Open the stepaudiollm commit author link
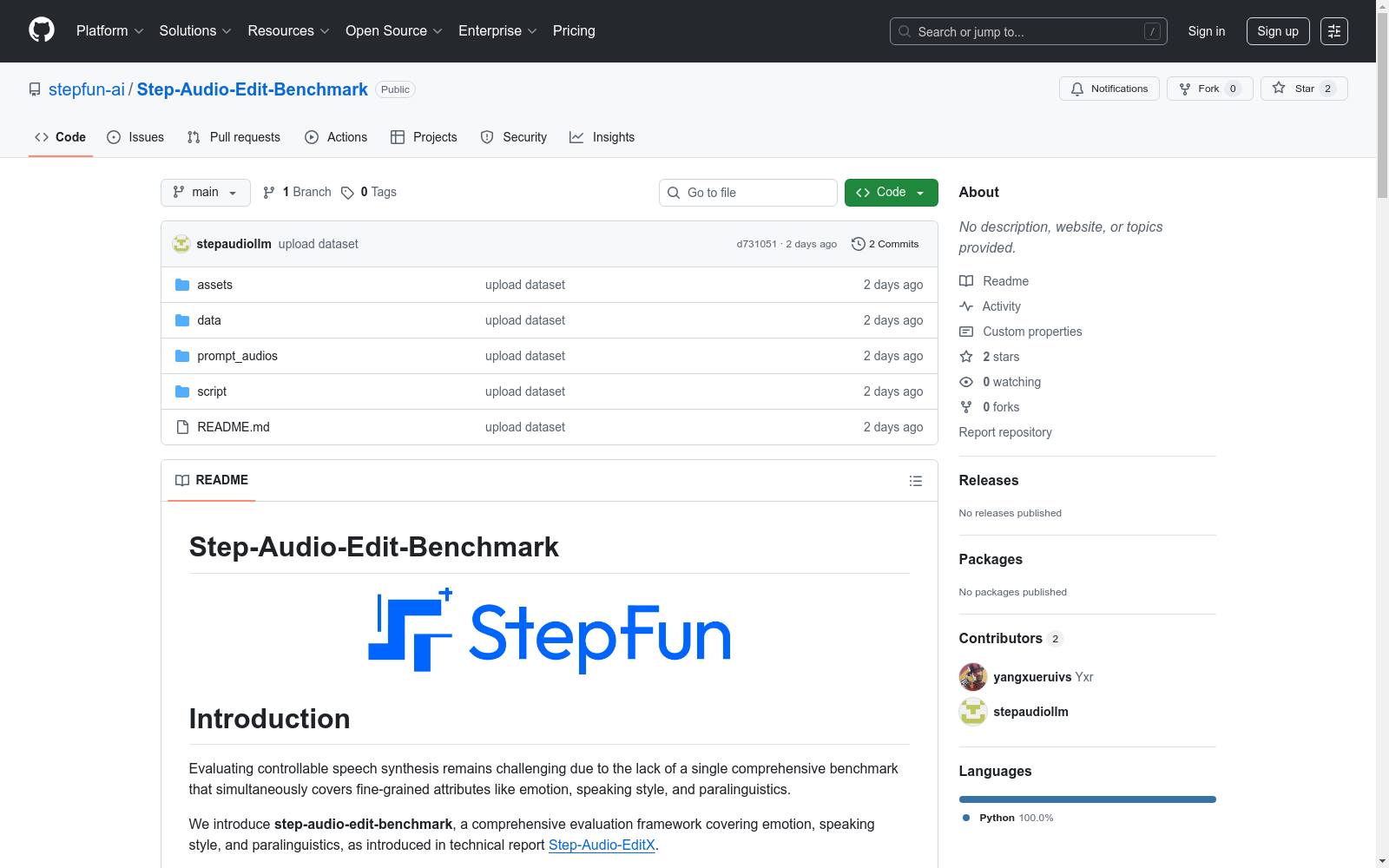This screenshot has height=868, width=1389. click(234, 244)
